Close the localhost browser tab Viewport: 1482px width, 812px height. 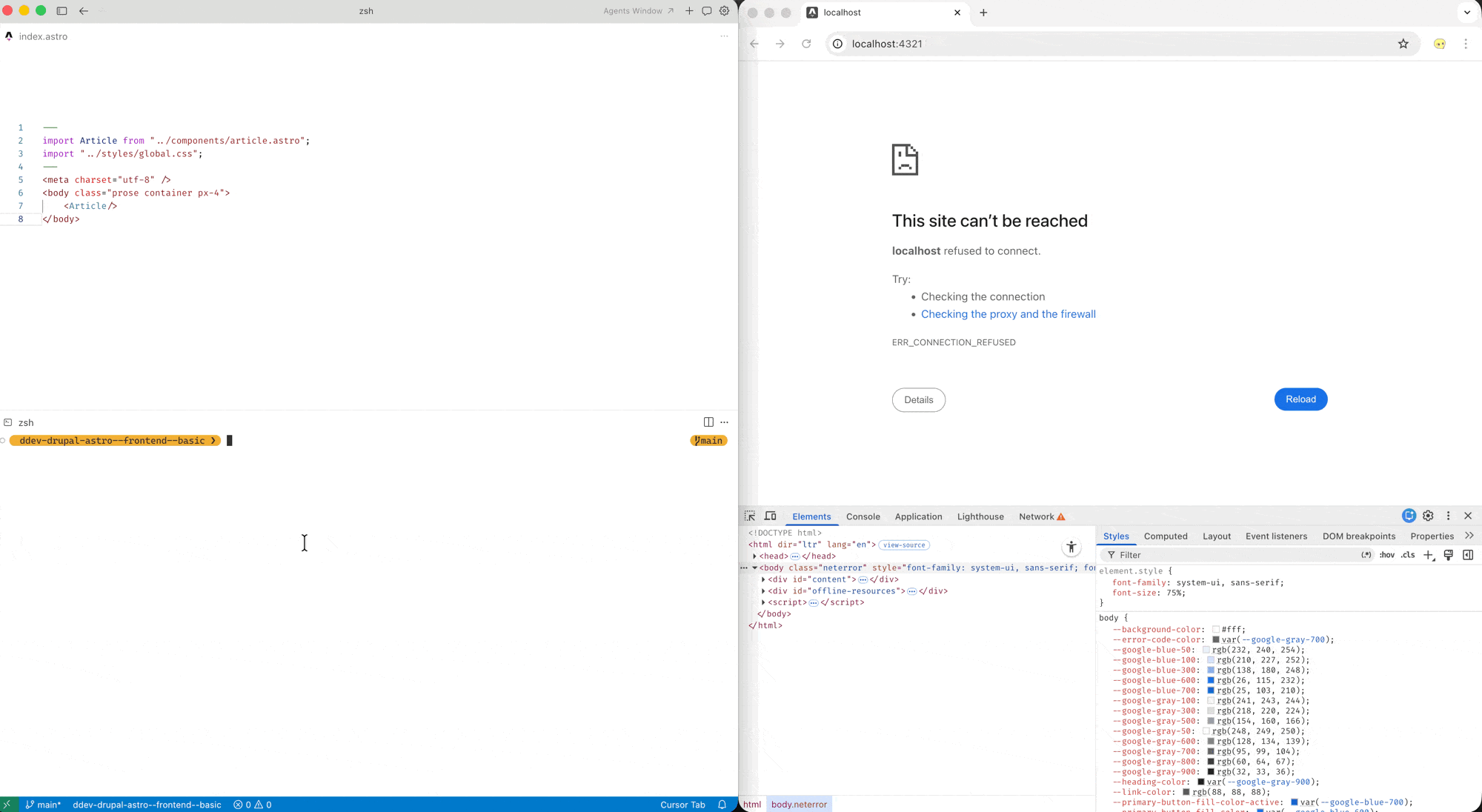click(x=957, y=13)
